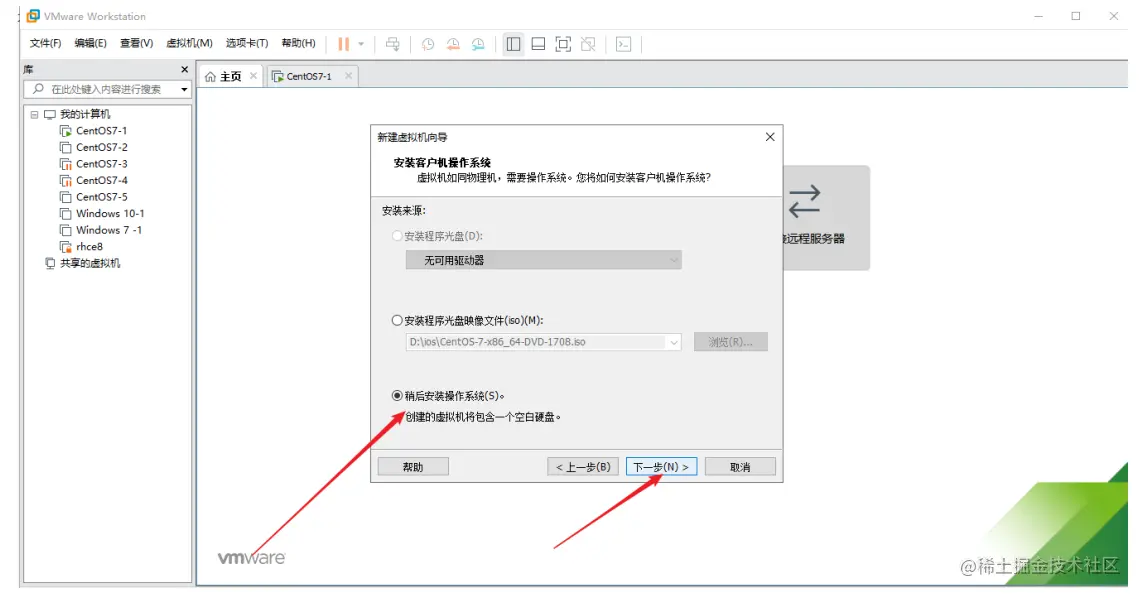Click the 帮助 button in the wizard
This screenshot has height=595, width=1139.
(x=413, y=467)
